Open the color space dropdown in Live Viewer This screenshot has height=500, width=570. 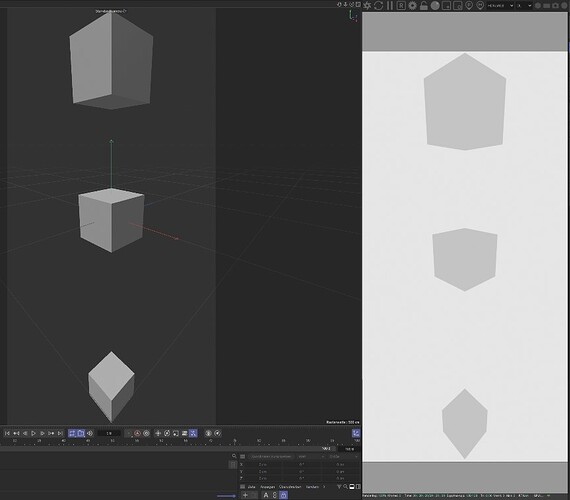tap(501, 5)
